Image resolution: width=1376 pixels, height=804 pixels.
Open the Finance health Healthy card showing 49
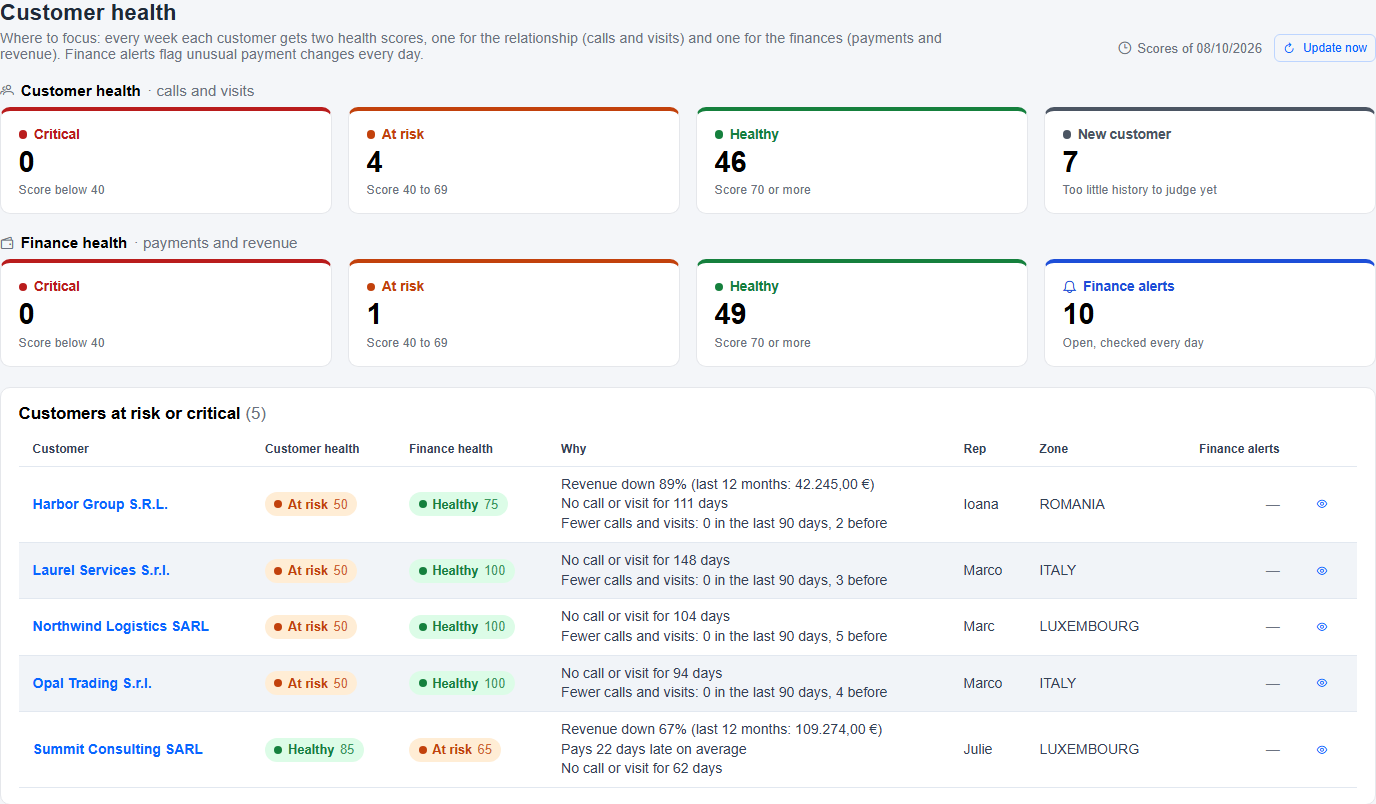[x=862, y=313]
